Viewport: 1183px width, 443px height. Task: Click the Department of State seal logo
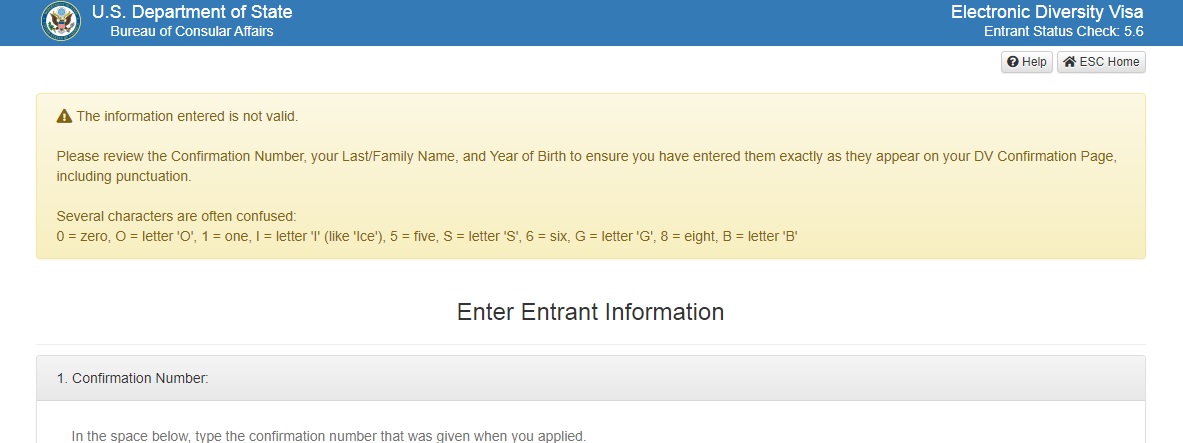61,22
